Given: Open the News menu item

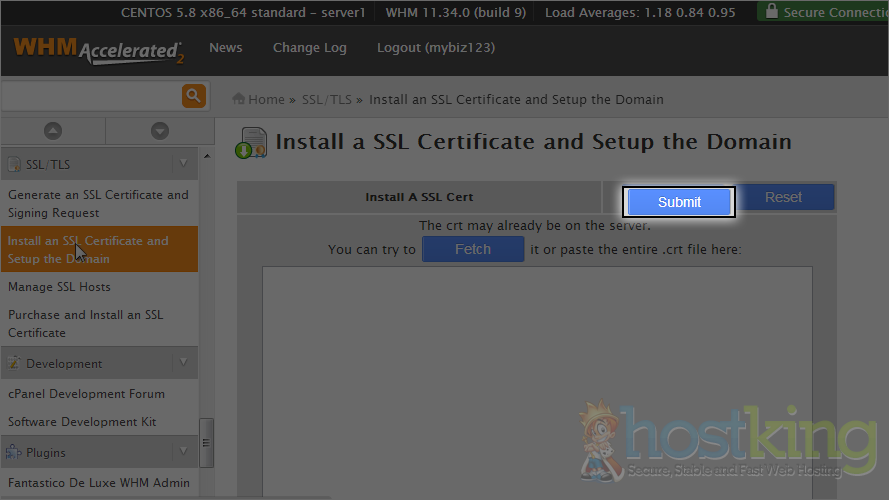Looking at the screenshot, I should click(225, 48).
